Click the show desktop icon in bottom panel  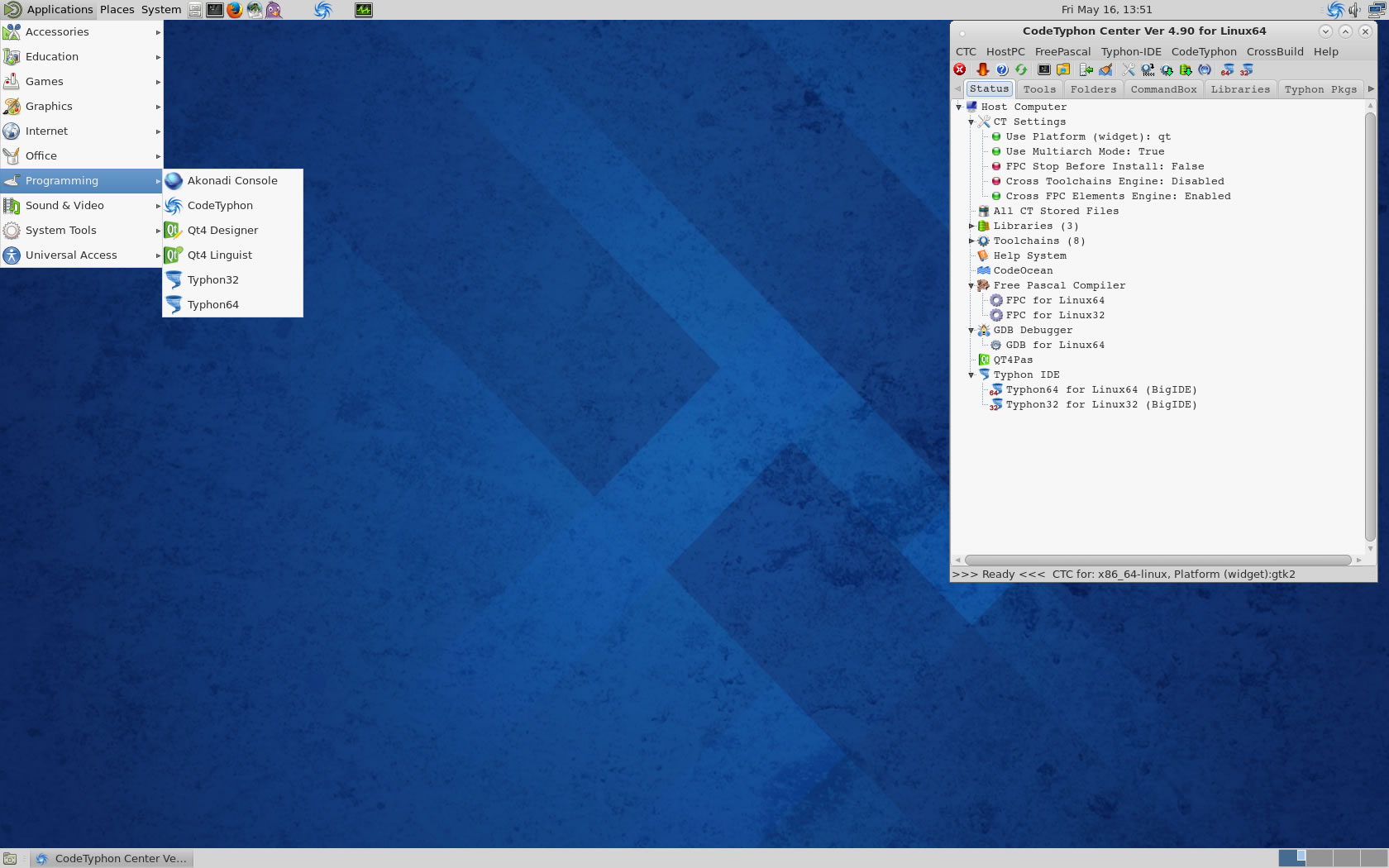10,859
